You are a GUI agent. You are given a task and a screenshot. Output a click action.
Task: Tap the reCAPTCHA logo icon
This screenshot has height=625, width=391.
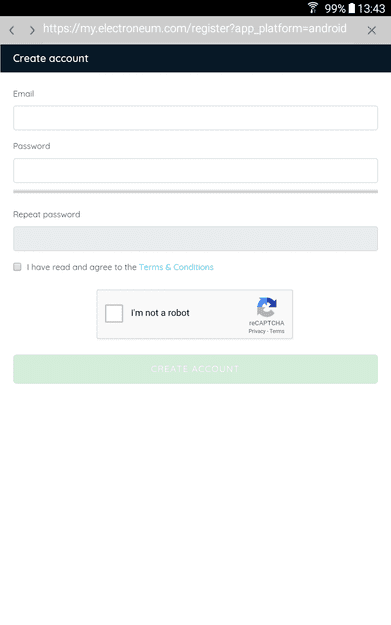pyautogui.click(x=267, y=307)
